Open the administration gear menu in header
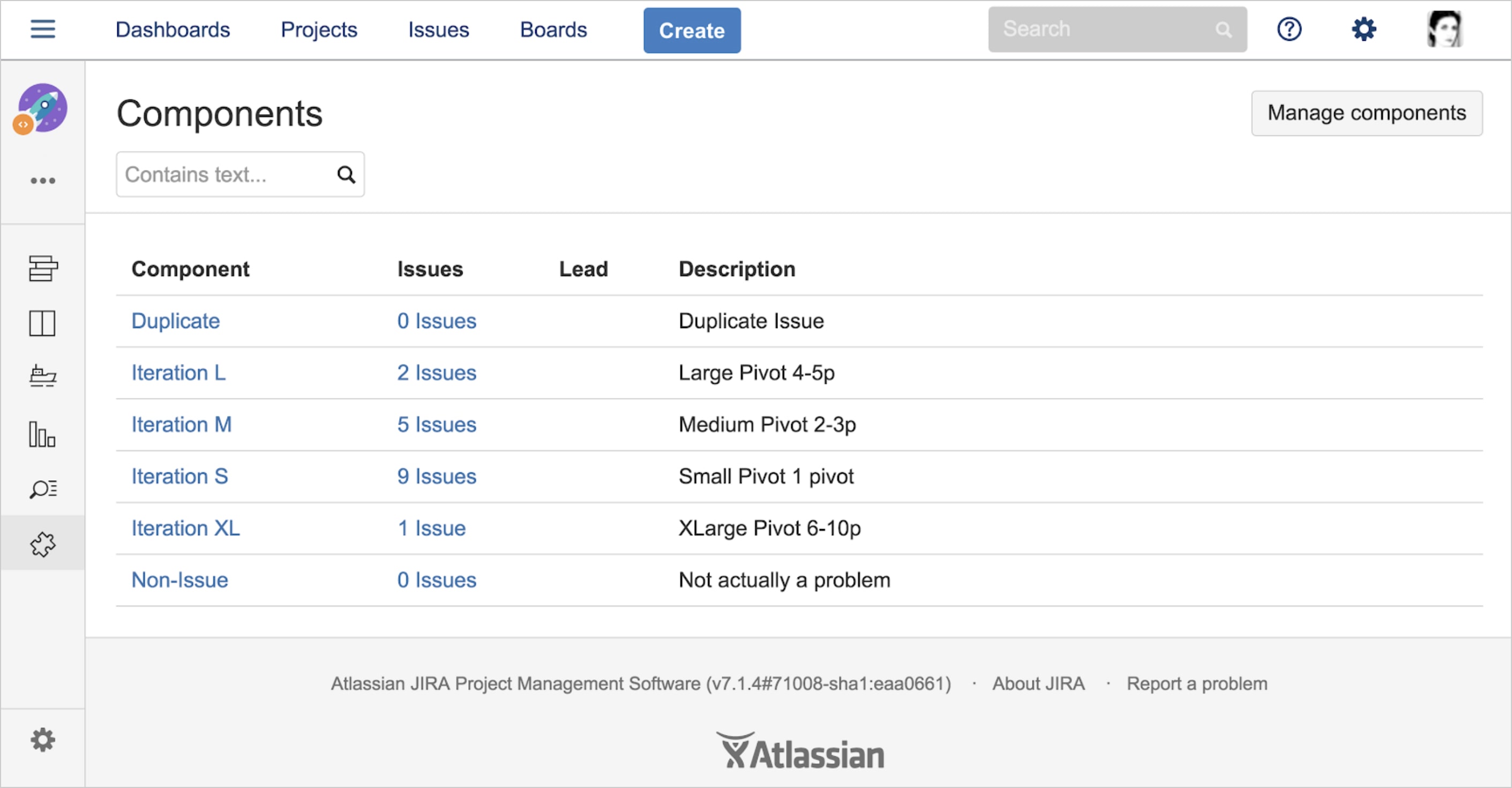Screen dimensions: 1512x788 tap(1364, 29)
